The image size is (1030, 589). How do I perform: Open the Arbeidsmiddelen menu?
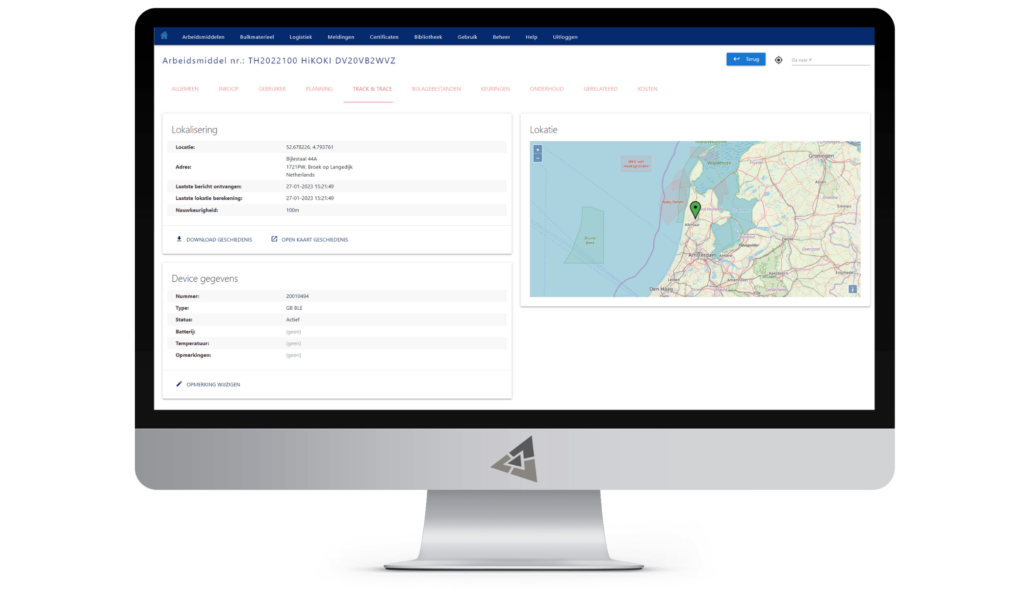point(203,37)
